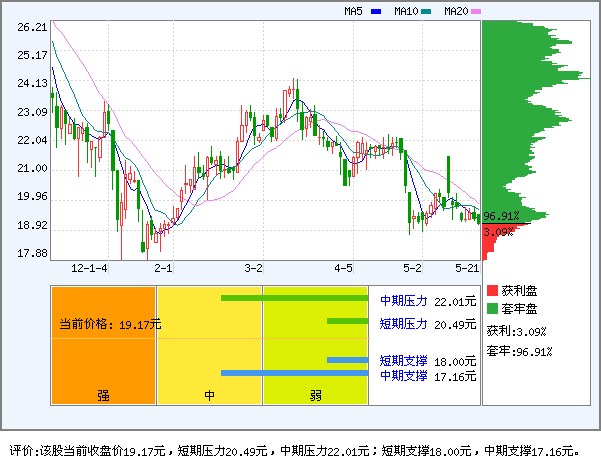Screen dimensions: 601x456
Task: Click the 3-2 date axis marker
Action: 254,269
